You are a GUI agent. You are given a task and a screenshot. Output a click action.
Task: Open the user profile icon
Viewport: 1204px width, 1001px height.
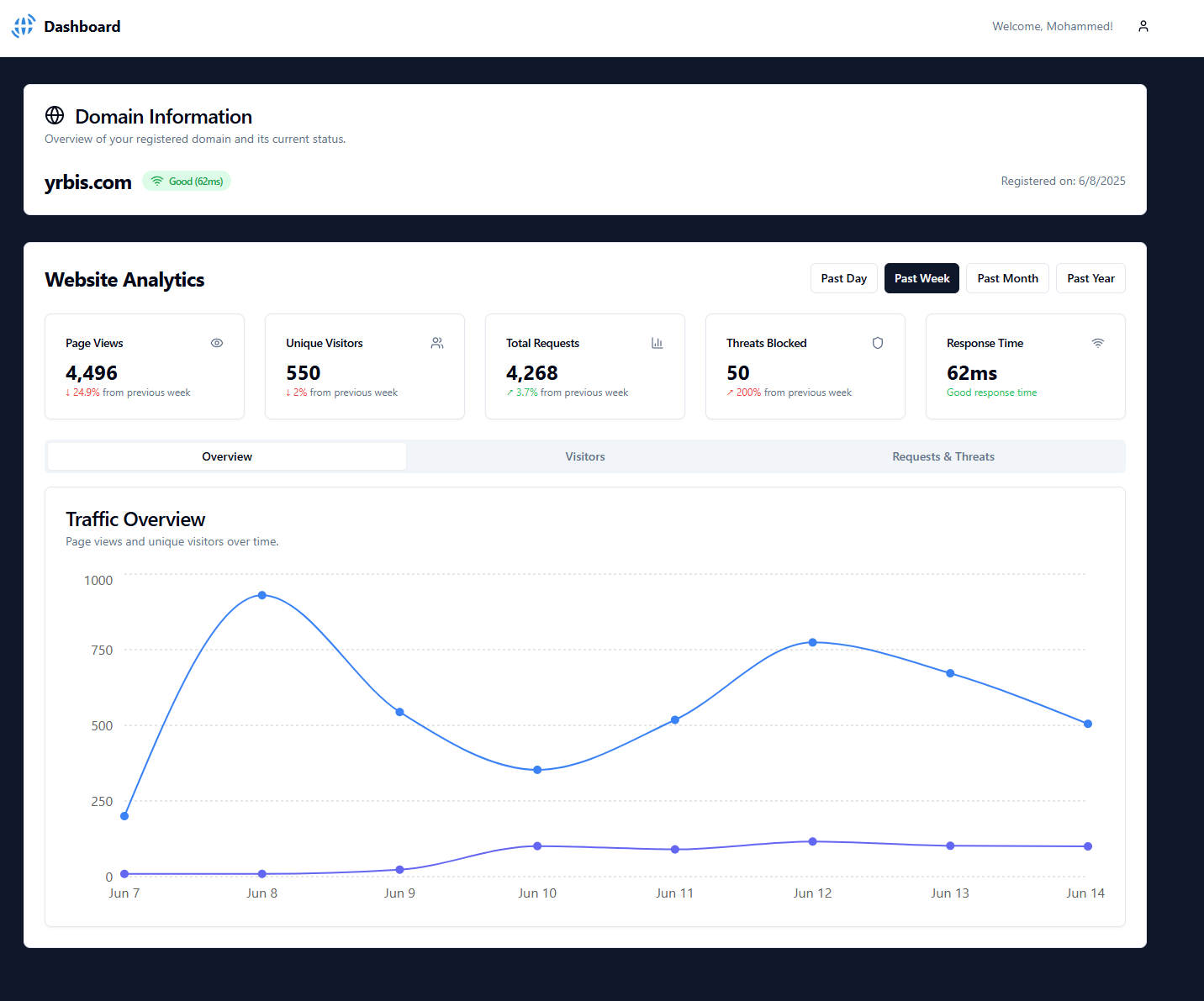click(1143, 26)
